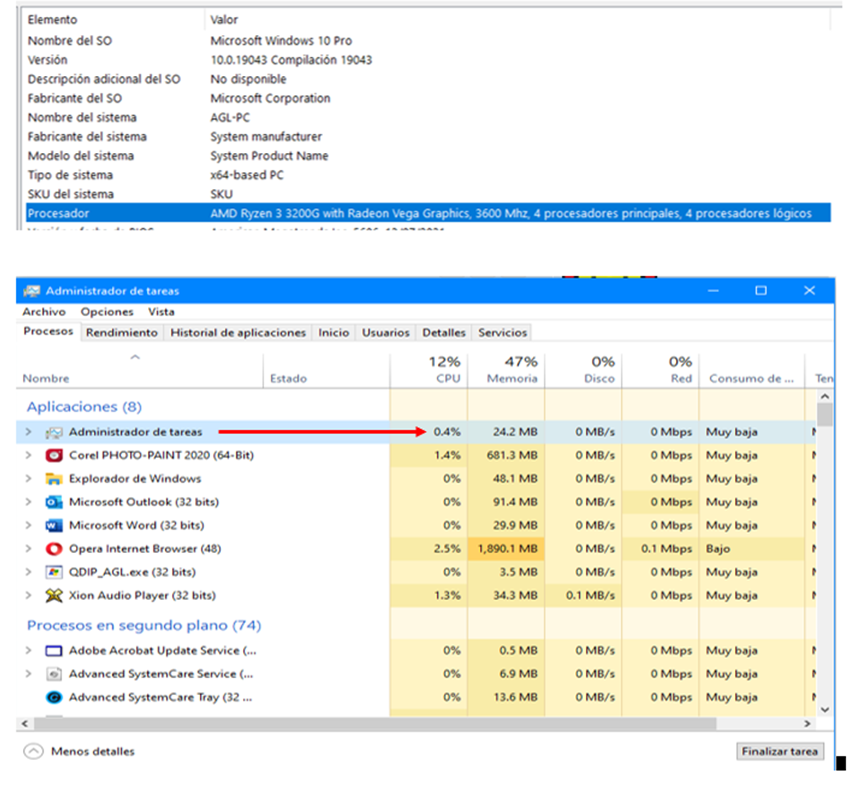Click the Adobe Acrobat Update Service icon
The height and width of the screenshot is (788, 854).
(x=54, y=651)
